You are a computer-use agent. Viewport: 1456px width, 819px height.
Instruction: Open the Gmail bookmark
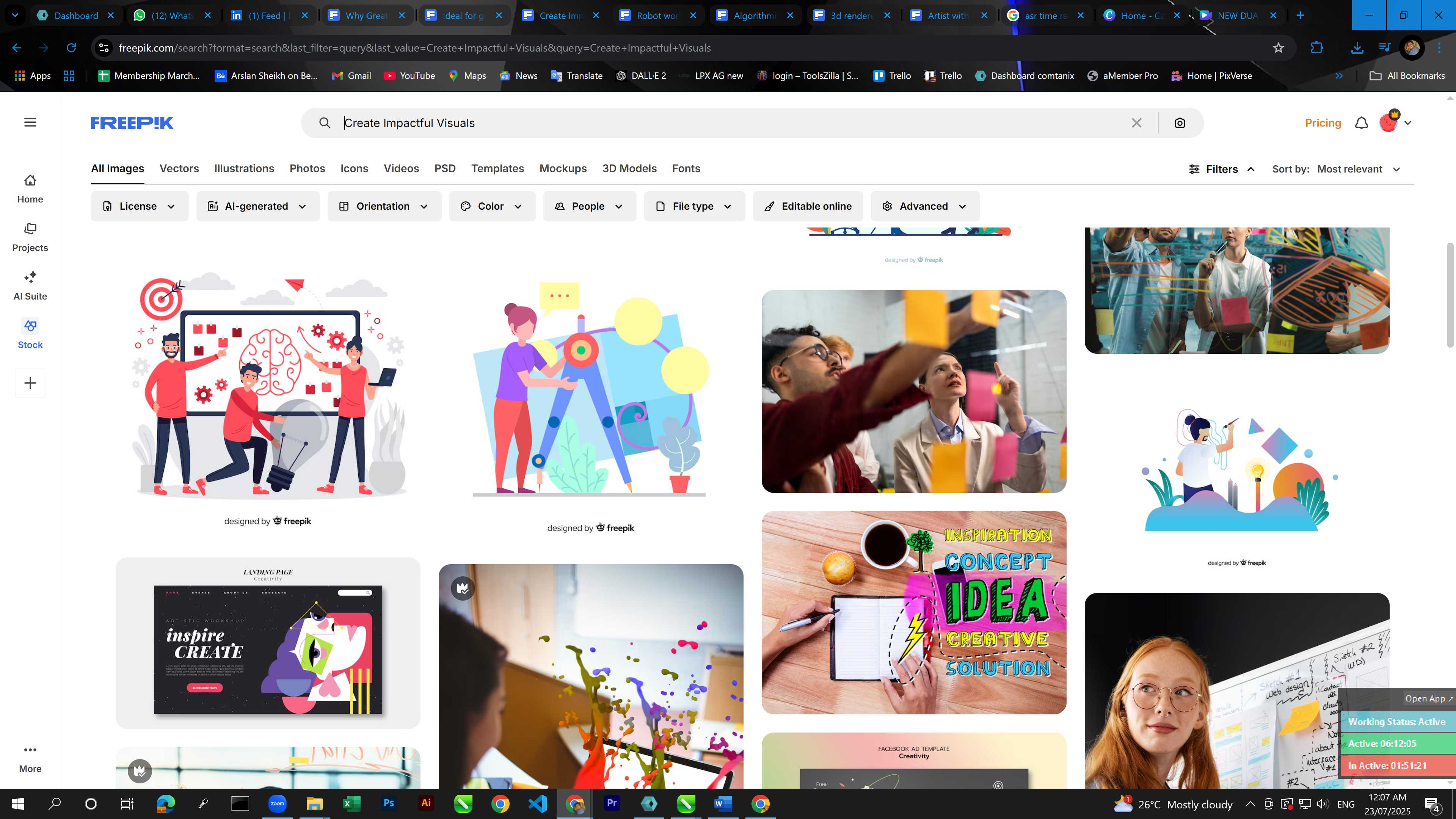pyautogui.click(x=351, y=76)
